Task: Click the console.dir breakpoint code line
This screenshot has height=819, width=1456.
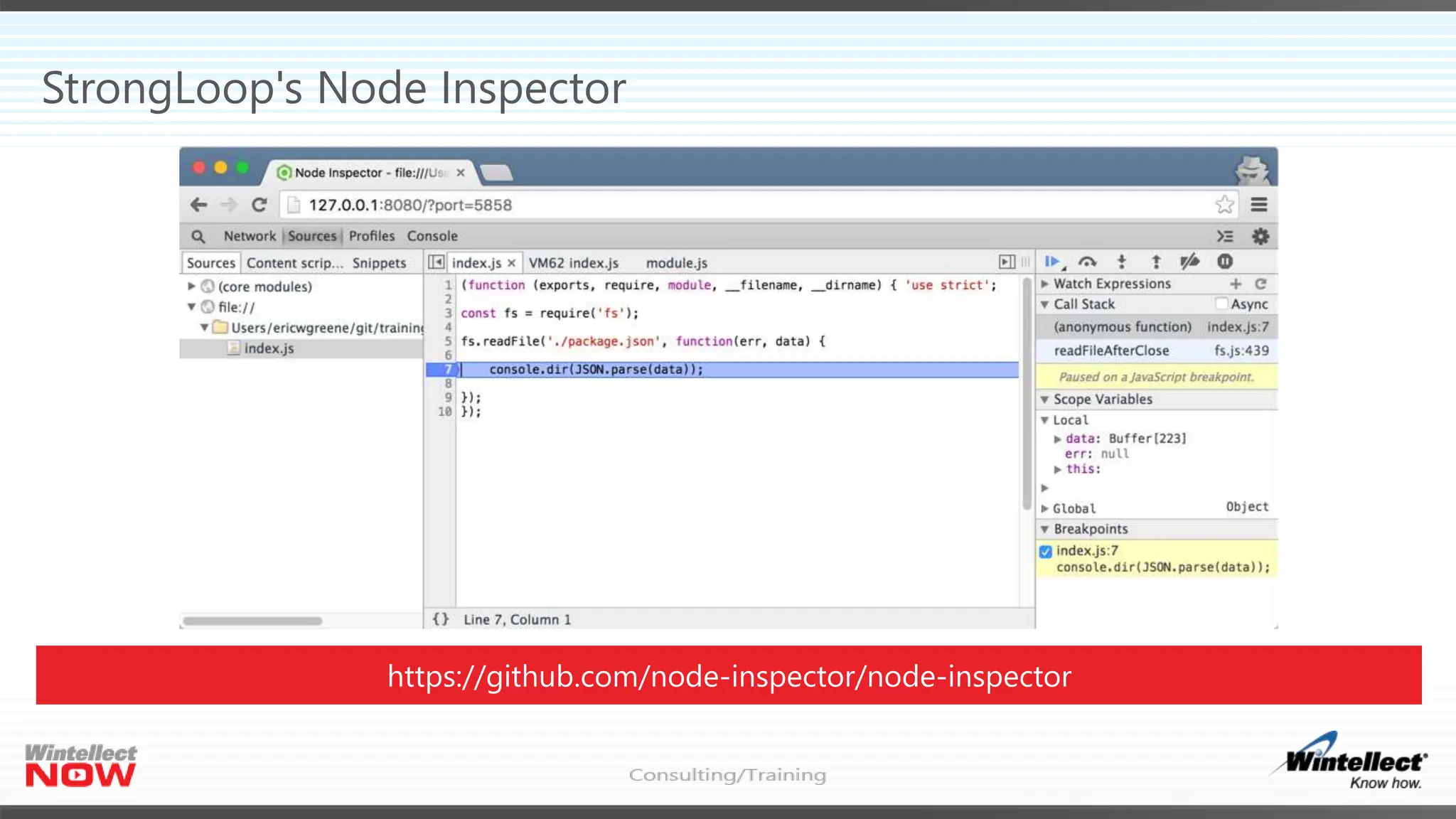Action: [1163, 567]
